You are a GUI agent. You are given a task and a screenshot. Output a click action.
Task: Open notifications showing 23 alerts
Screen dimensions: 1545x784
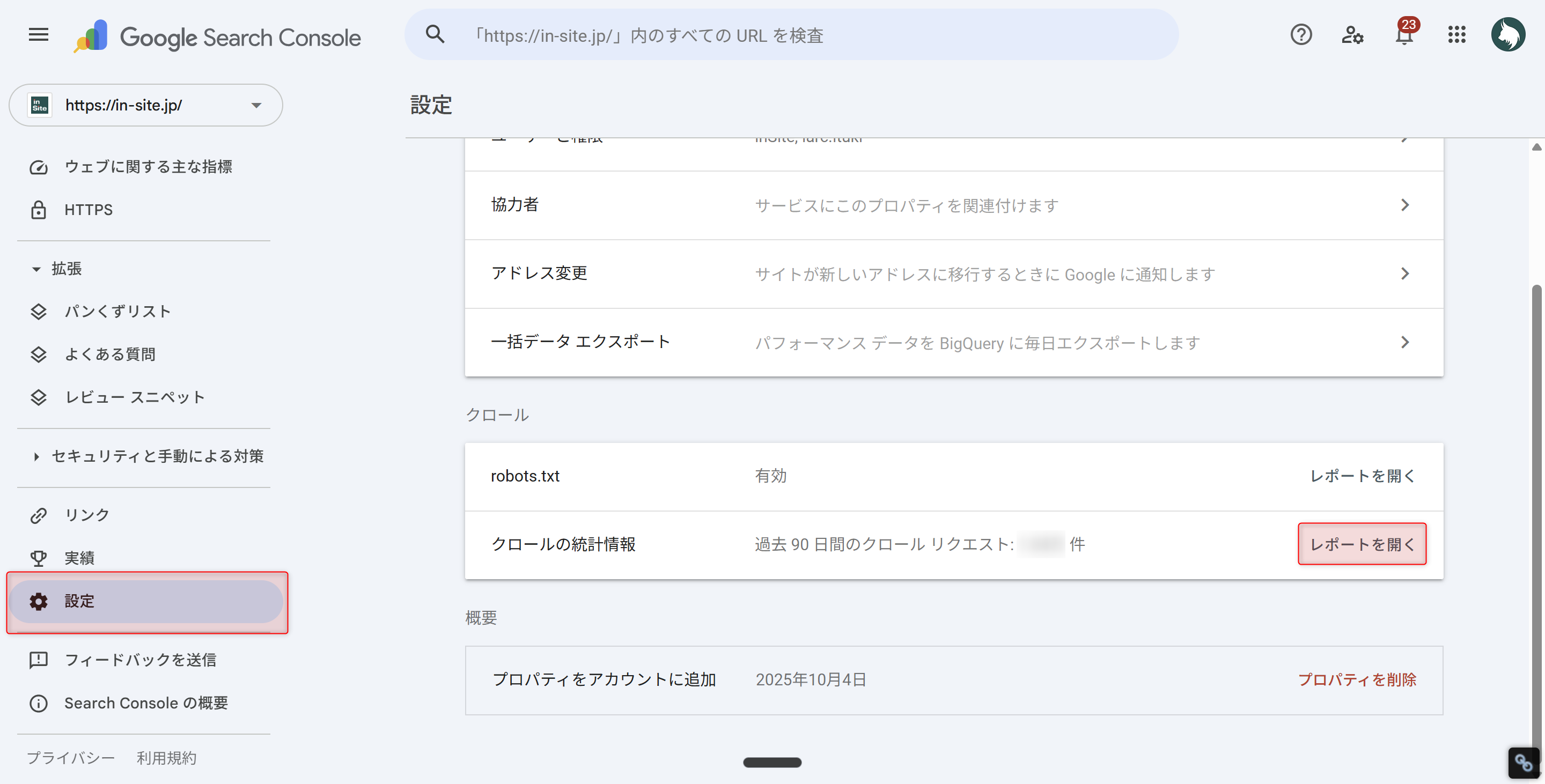(x=1404, y=36)
